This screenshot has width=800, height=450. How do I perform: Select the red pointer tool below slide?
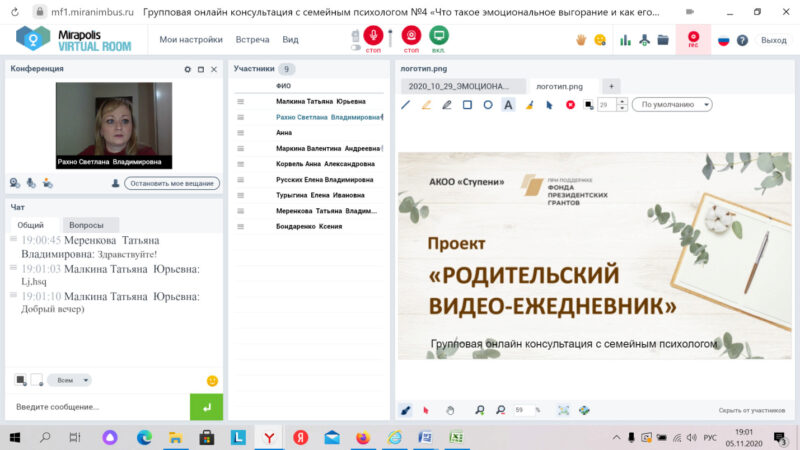(x=426, y=410)
